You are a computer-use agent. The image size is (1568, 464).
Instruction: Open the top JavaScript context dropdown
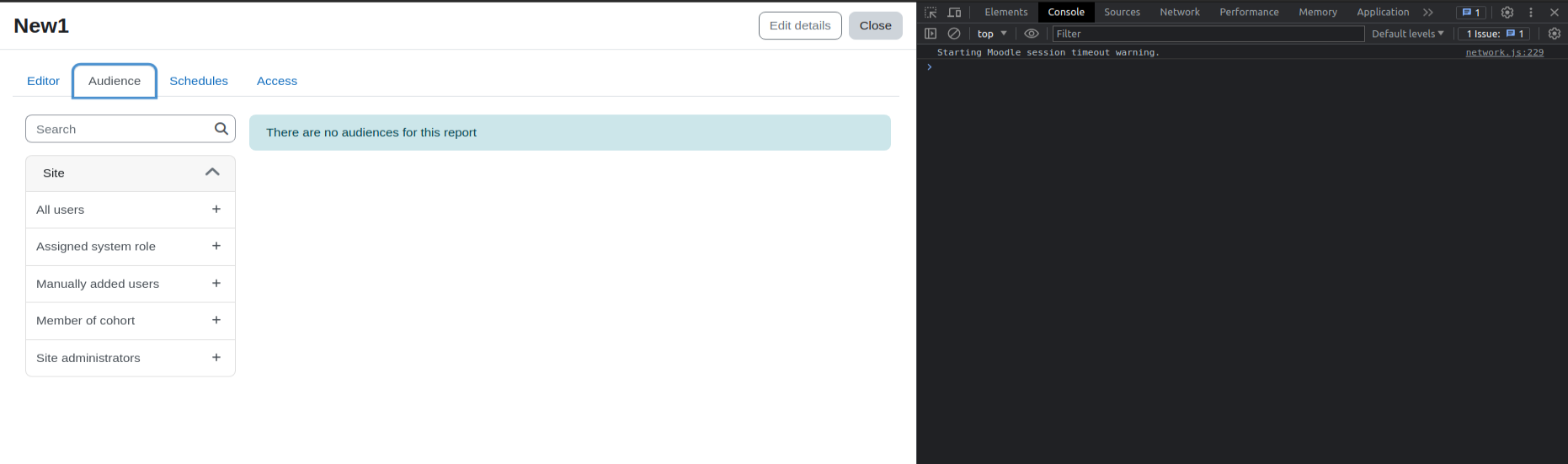[x=992, y=34]
